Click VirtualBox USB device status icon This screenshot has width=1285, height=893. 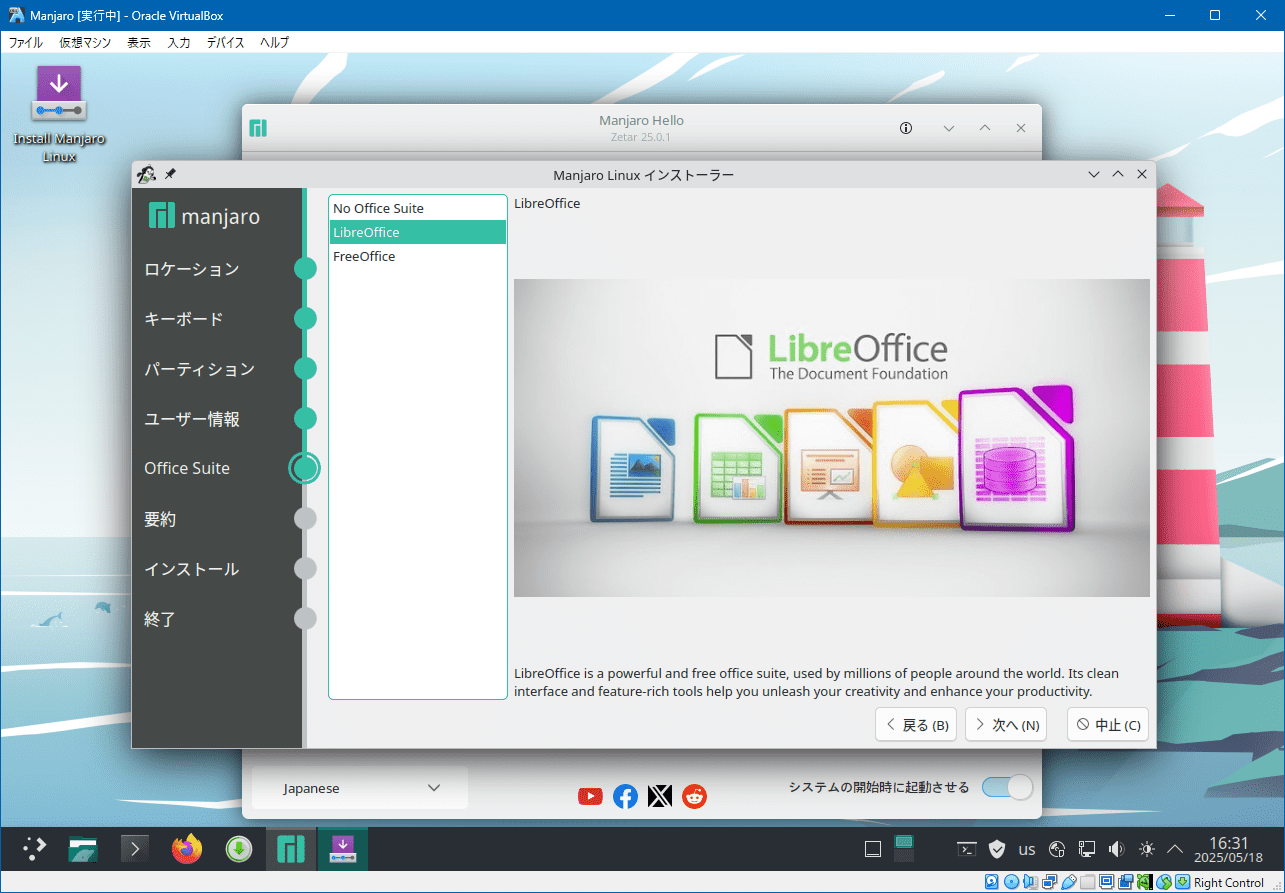(1068, 882)
